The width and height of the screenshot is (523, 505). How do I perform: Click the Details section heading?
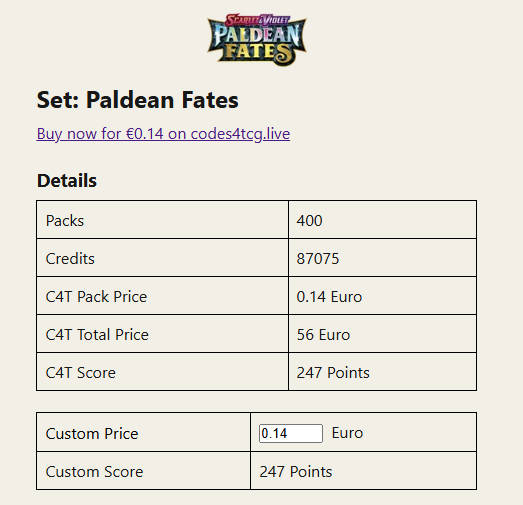pos(67,180)
